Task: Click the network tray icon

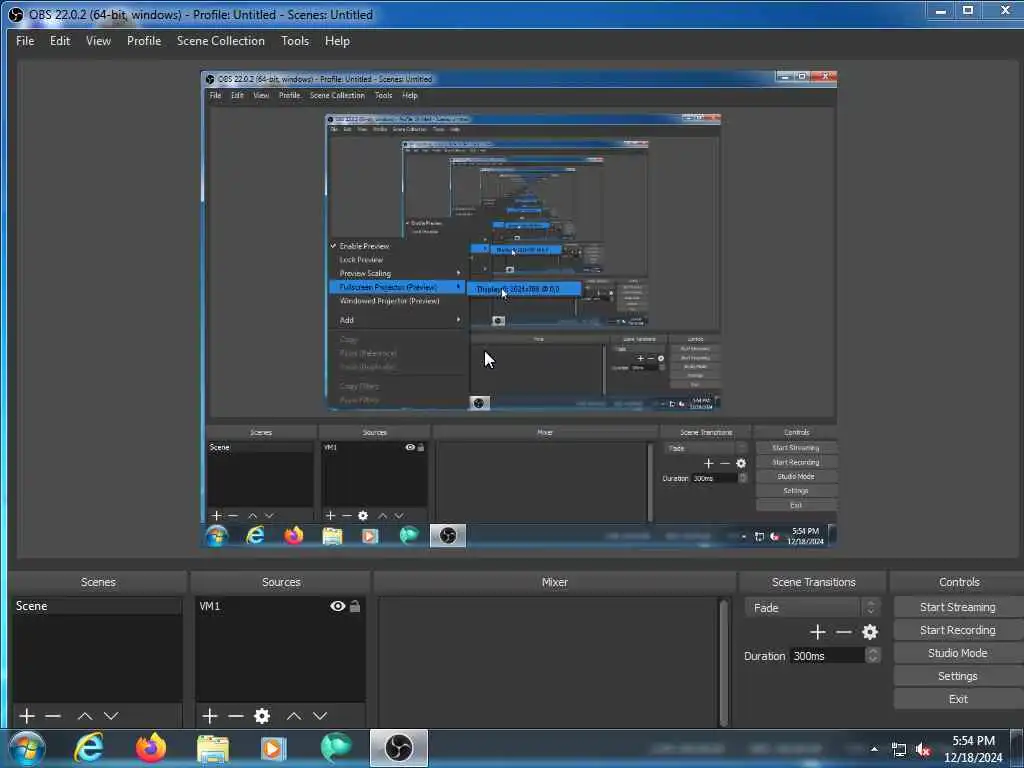Action: click(899, 750)
